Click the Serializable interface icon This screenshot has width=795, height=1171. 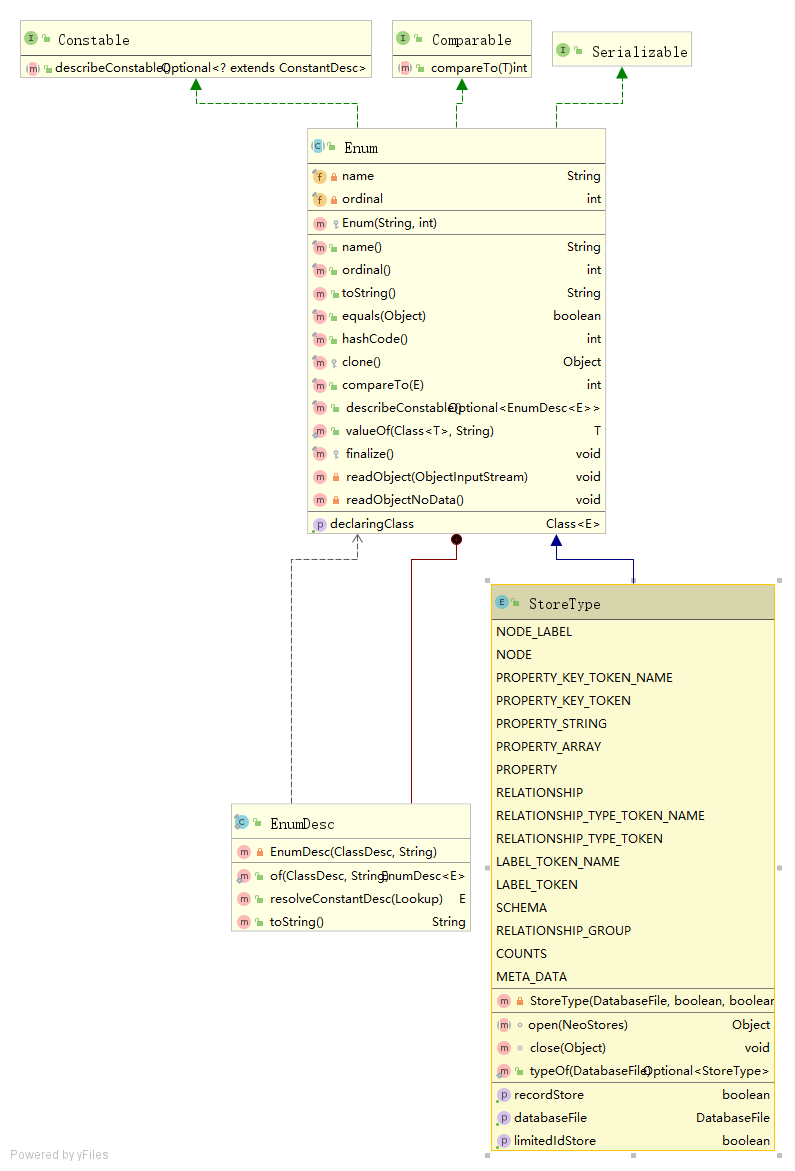click(564, 50)
